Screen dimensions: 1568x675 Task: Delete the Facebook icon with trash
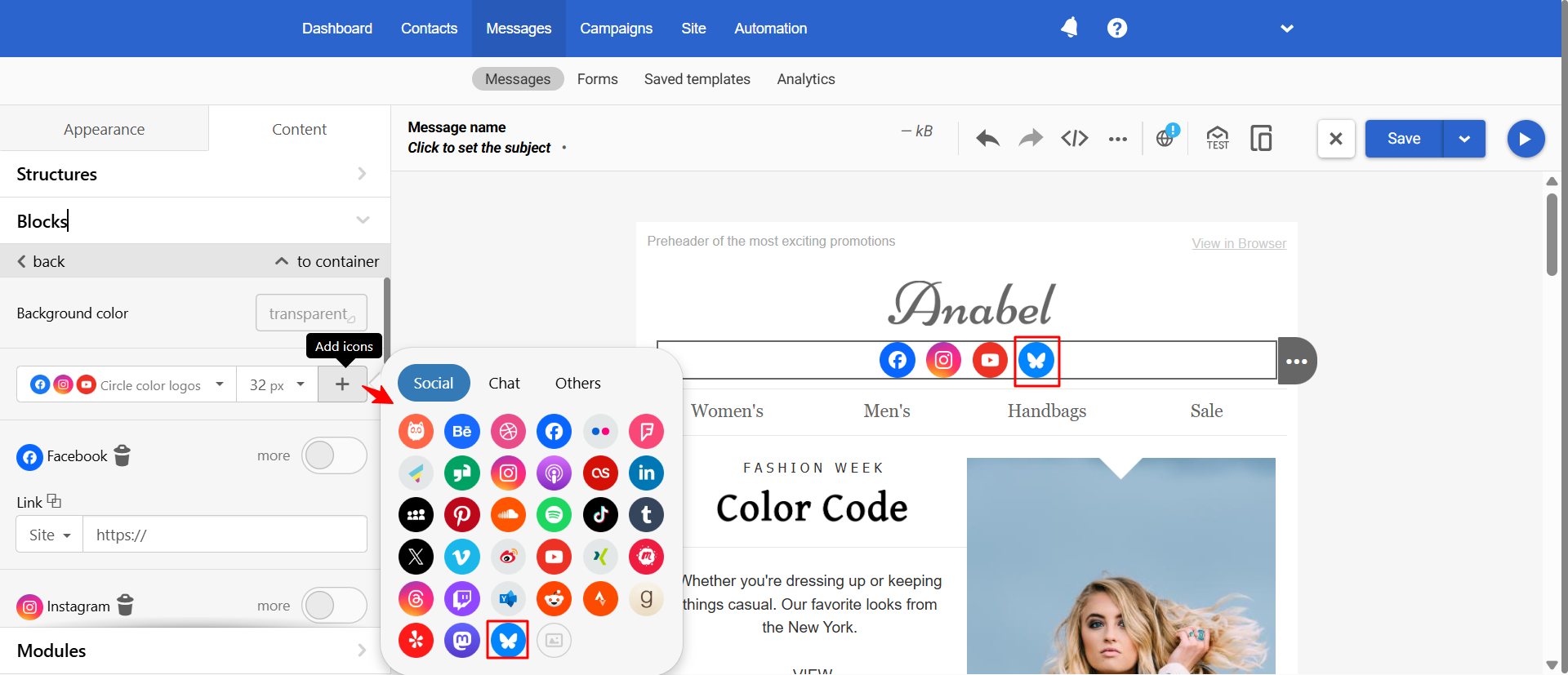[x=122, y=455]
